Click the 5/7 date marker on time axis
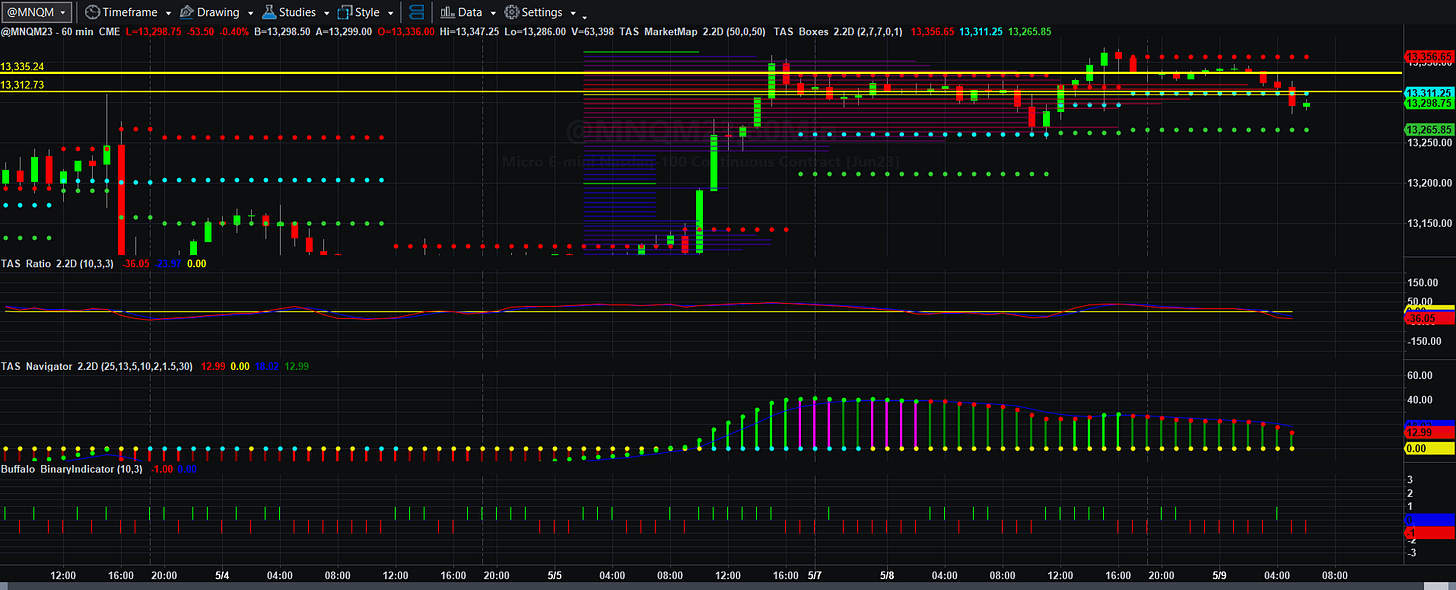Image resolution: width=1456 pixels, height=590 pixels. click(815, 576)
